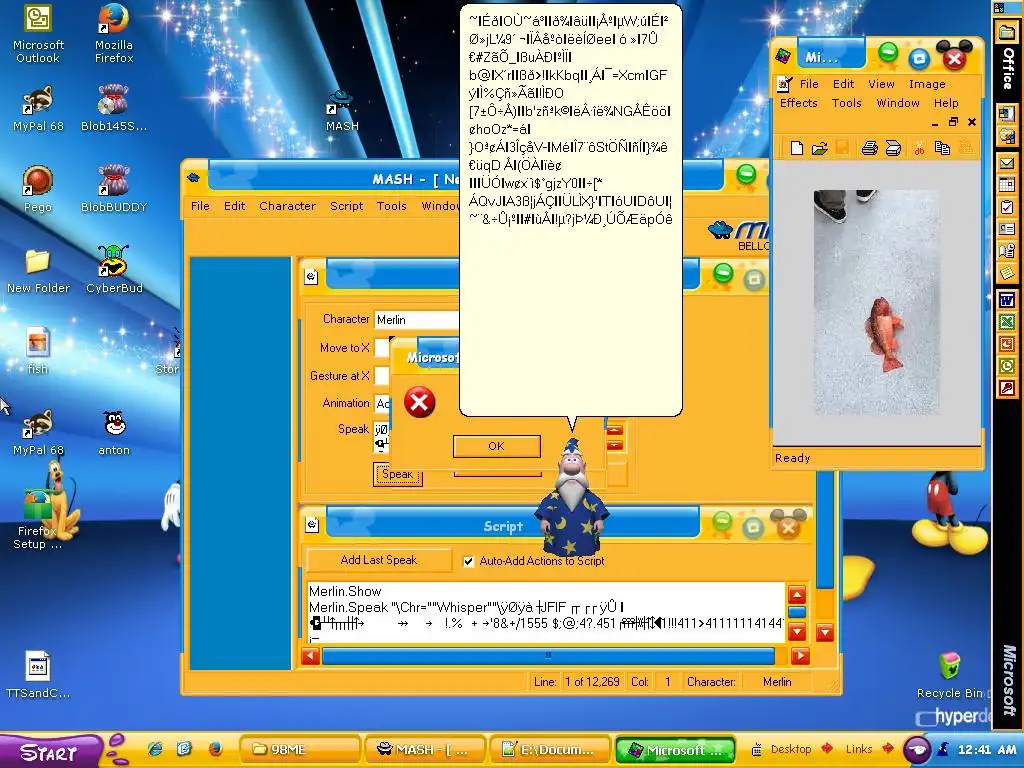Click Firefox quick launch icon in taskbar
Viewport: 1024px width, 768px height.
[x=215, y=749]
